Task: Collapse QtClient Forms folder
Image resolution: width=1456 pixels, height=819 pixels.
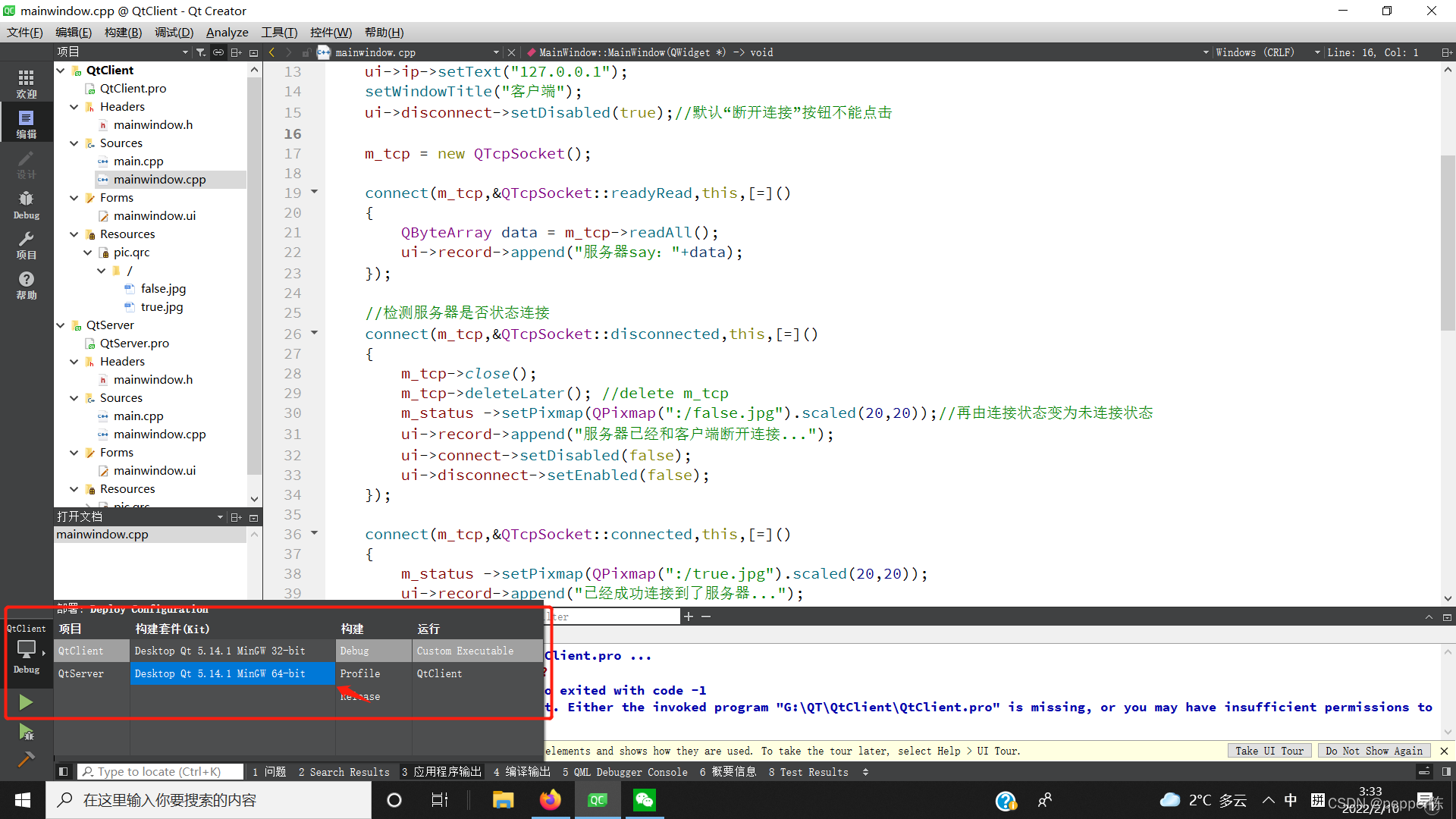Action: pyautogui.click(x=74, y=198)
